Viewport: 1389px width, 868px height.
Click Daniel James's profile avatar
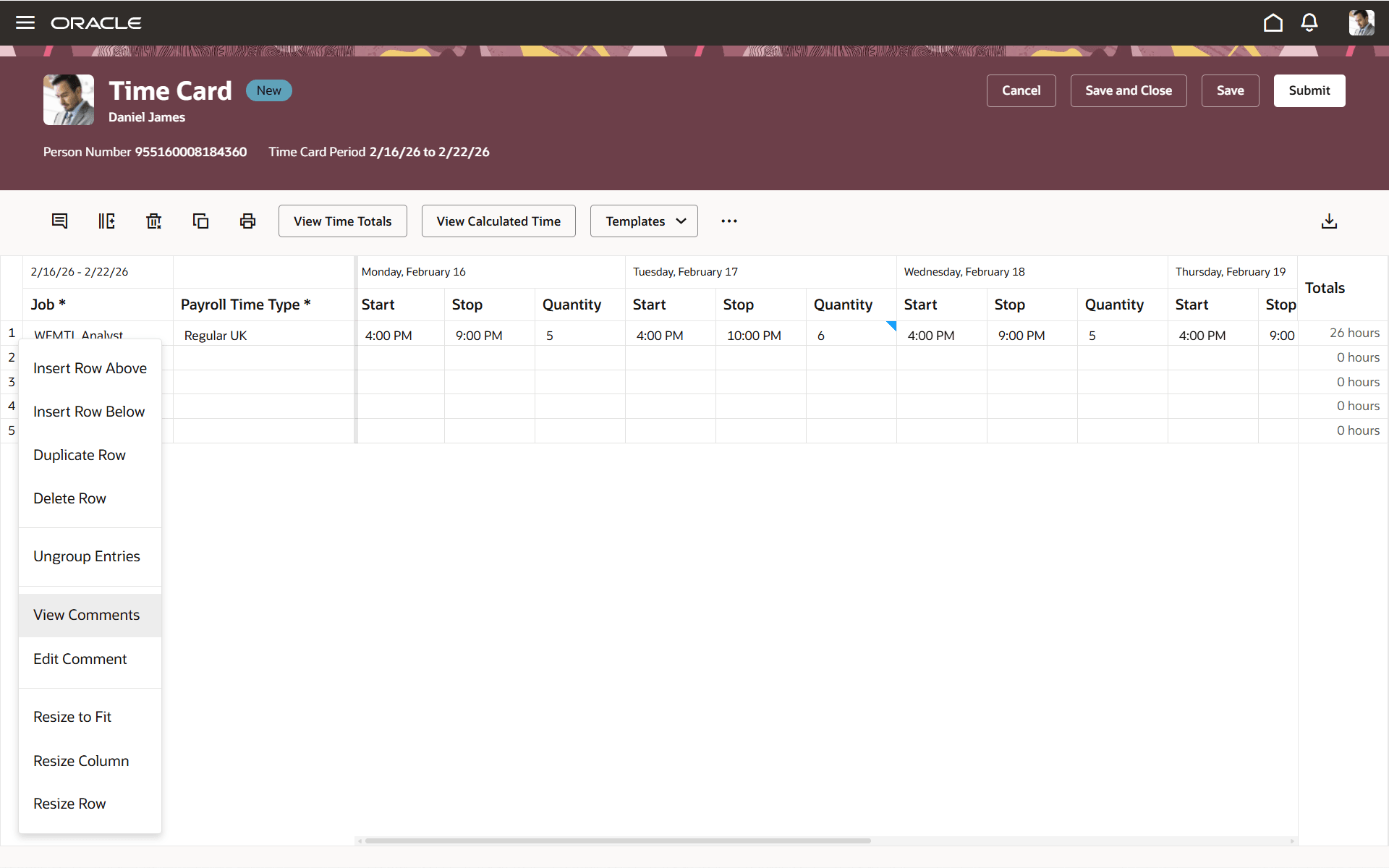[x=1362, y=22]
